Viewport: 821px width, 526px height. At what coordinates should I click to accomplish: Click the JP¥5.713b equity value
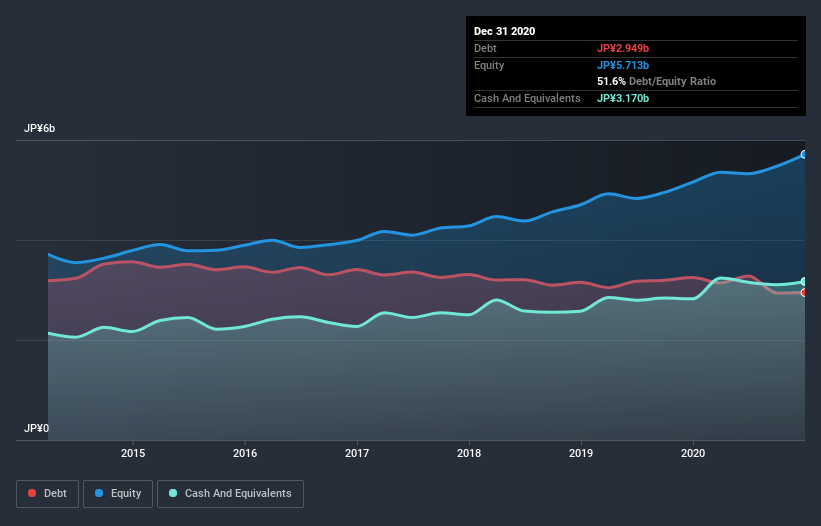pyautogui.click(x=623, y=65)
